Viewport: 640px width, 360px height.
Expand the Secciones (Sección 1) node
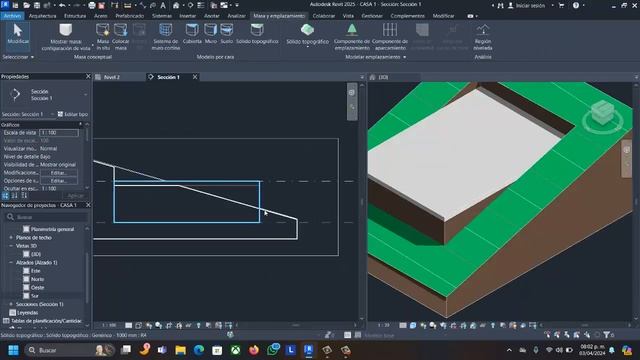[11, 304]
